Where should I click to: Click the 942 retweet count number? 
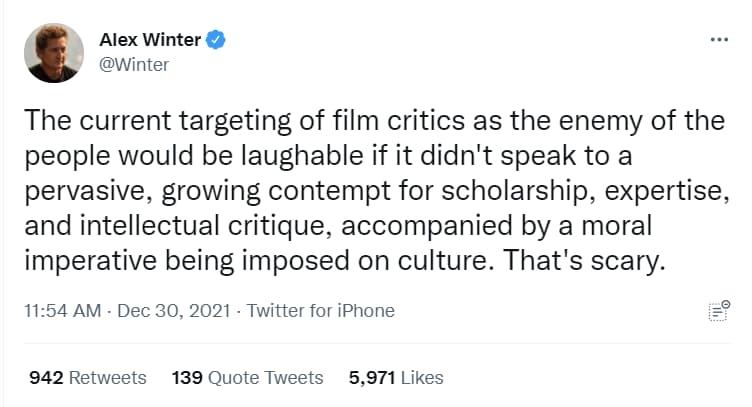(46, 378)
